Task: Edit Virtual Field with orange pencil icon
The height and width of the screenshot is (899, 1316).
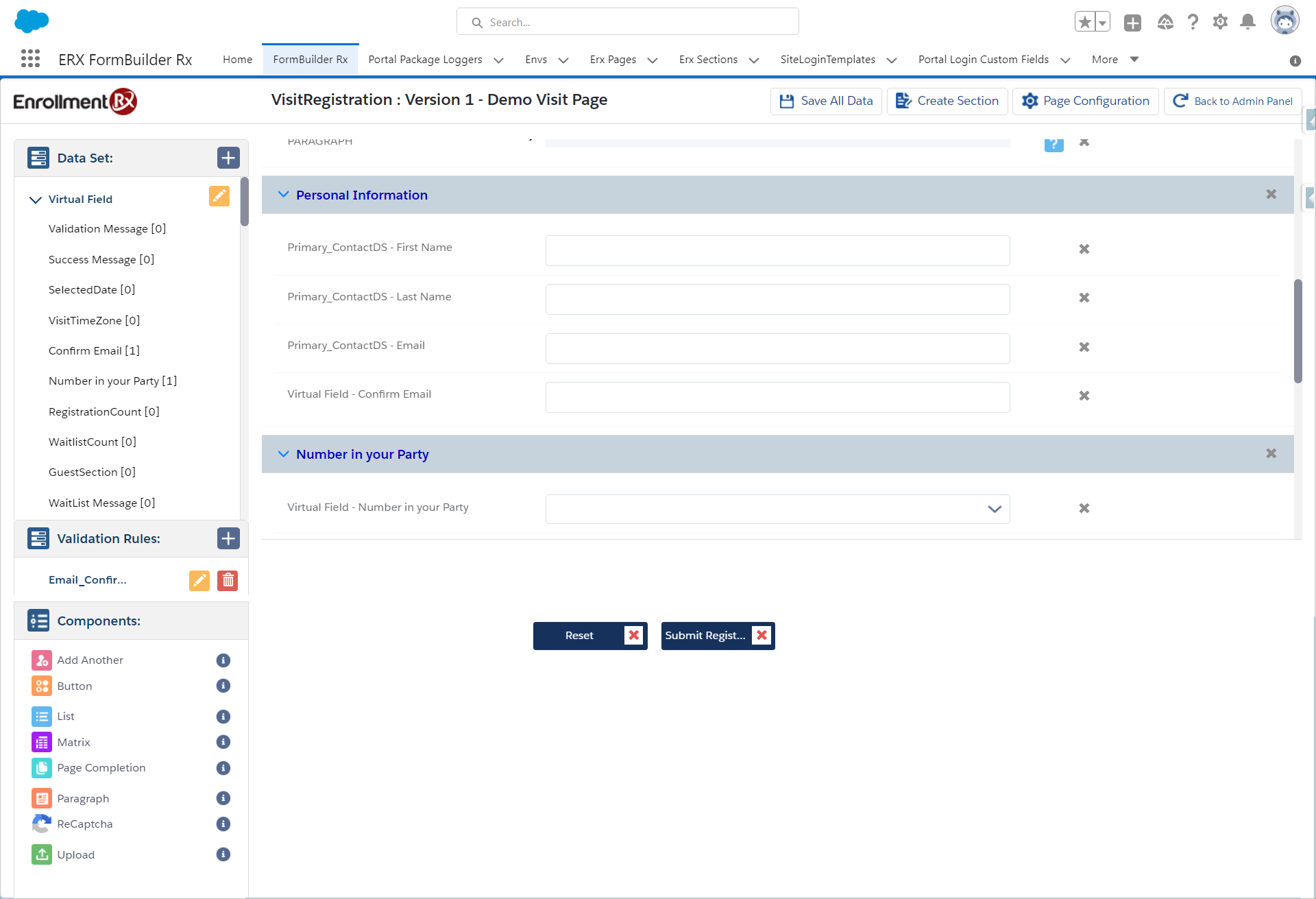Action: pyautogui.click(x=219, y=197)
